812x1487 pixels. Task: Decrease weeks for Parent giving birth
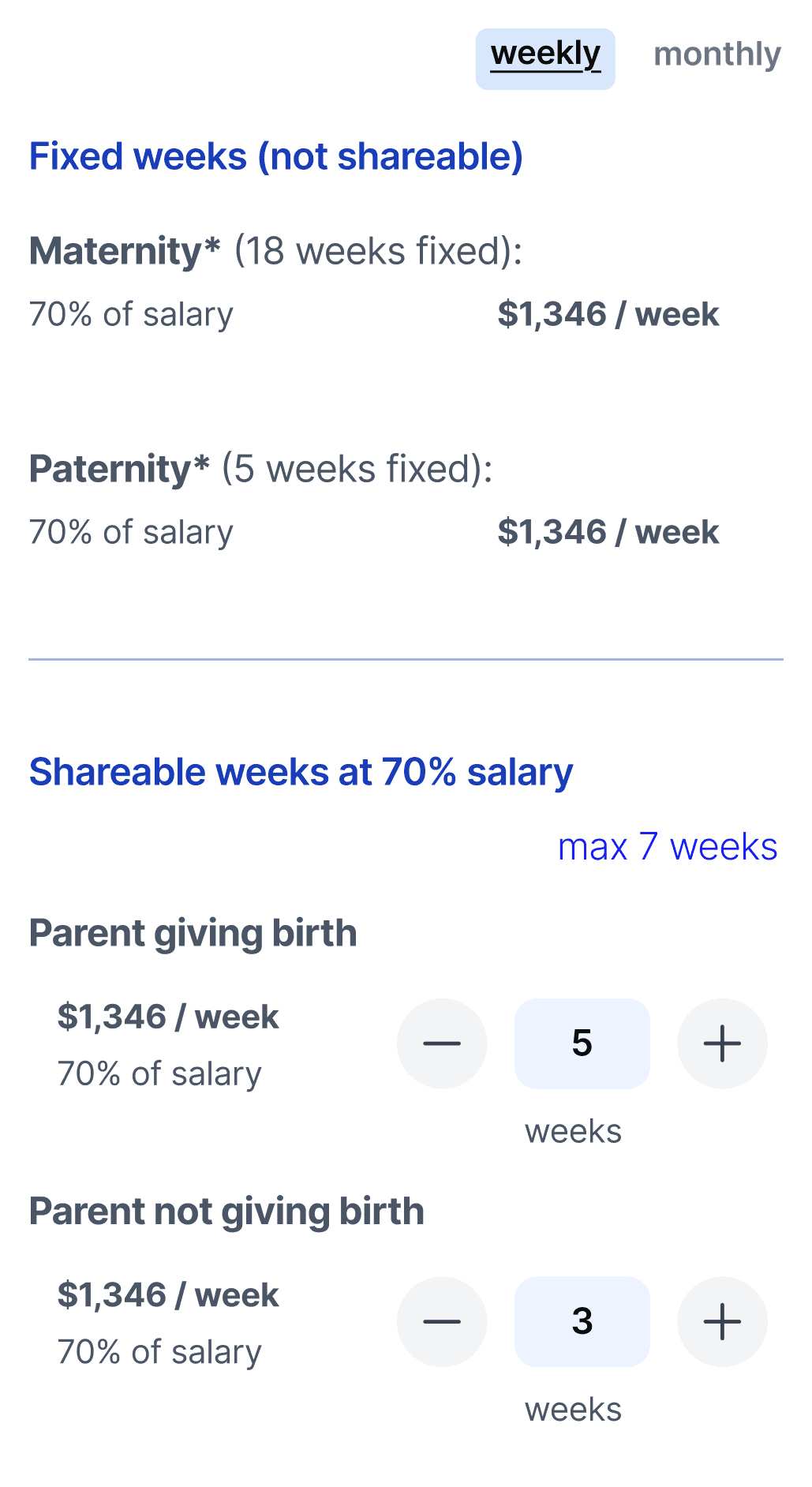442,1043
